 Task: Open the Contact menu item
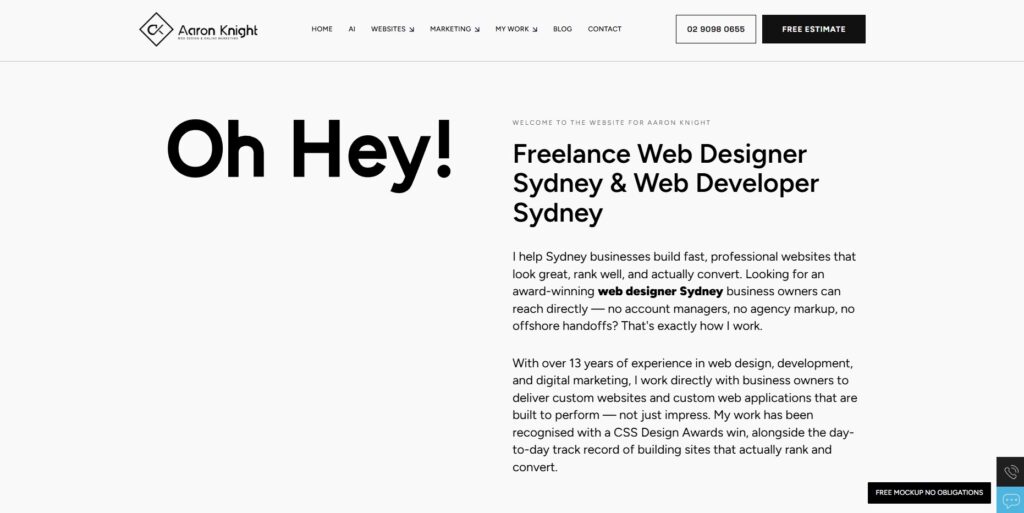coord(605,29)
